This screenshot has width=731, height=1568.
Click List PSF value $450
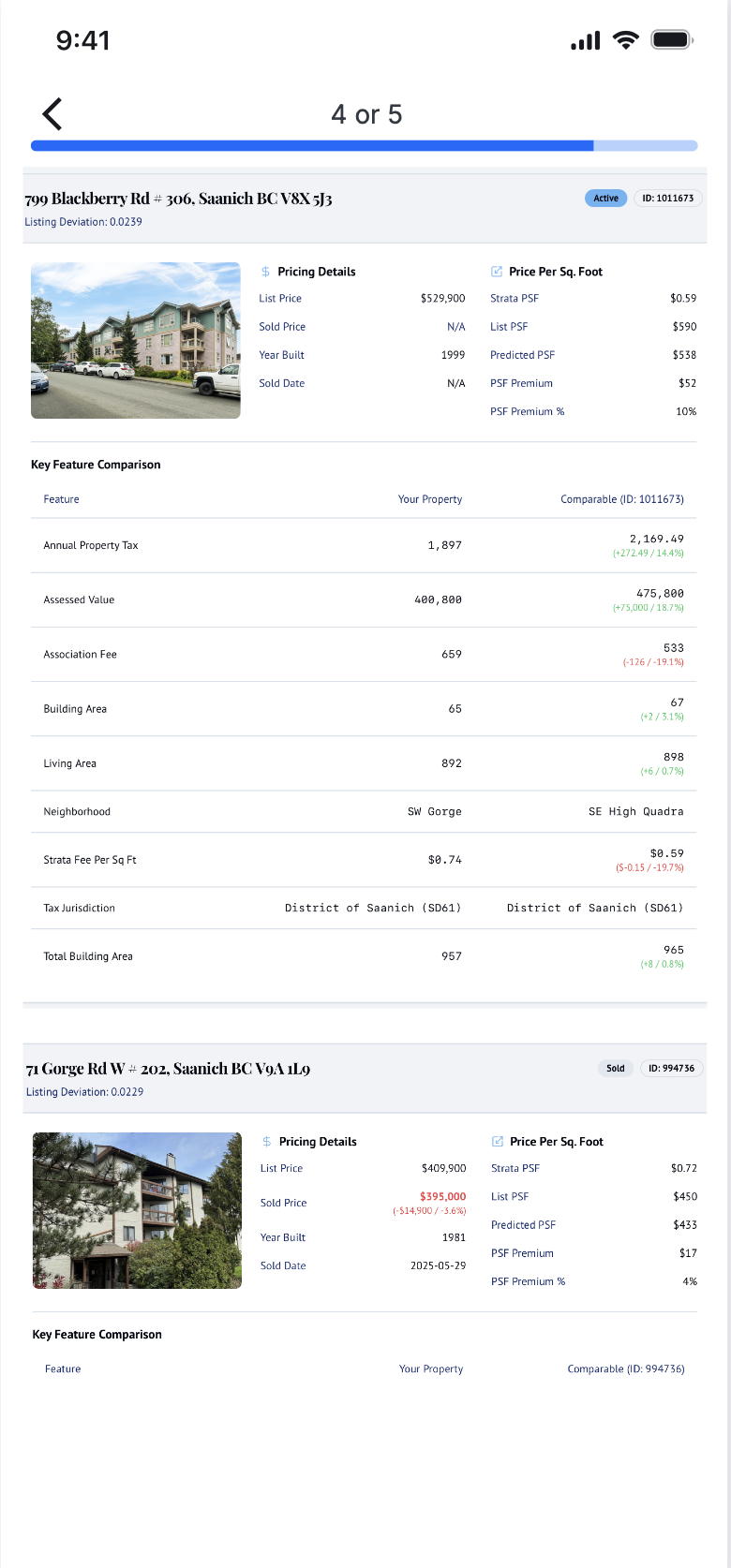[x=685, y=1197]
